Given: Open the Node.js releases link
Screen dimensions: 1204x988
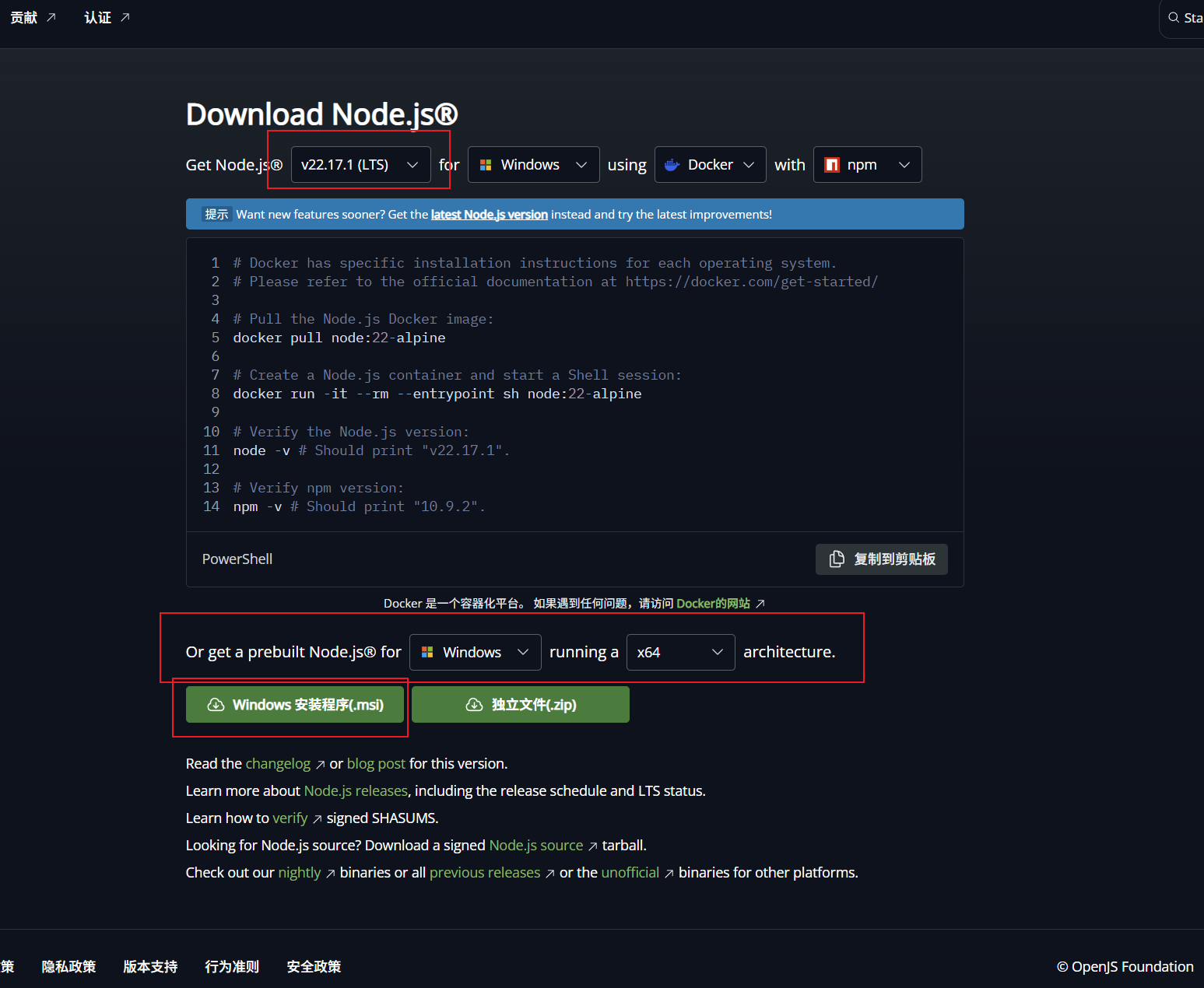Looking at the screenshot, I should [x=356, y=791].
